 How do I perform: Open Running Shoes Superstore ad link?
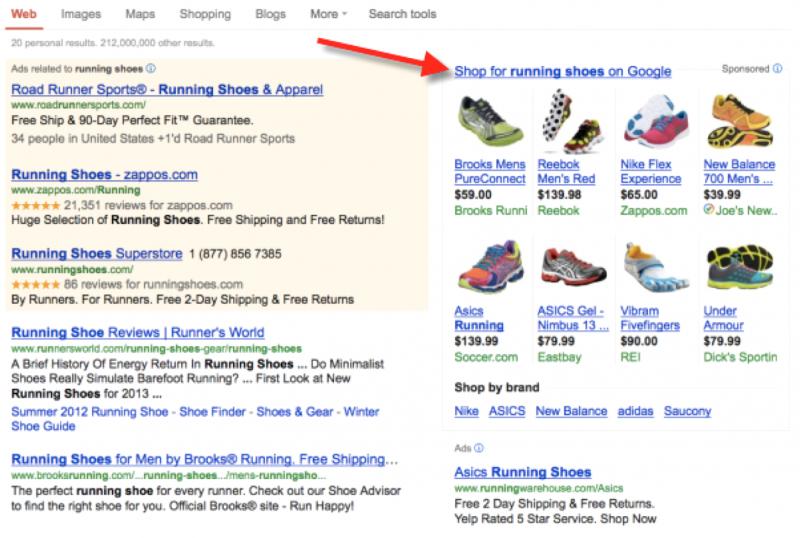tap(96, 254)
